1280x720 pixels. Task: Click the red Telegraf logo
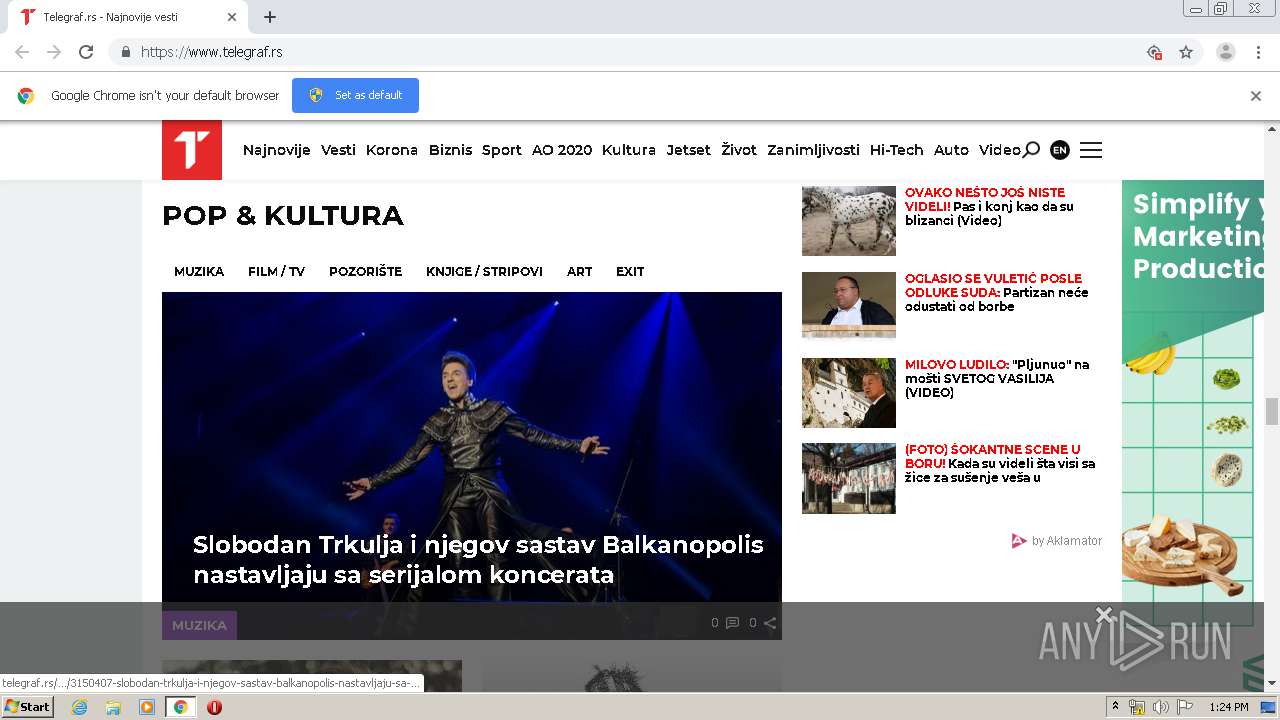click(x=192, y=150)
